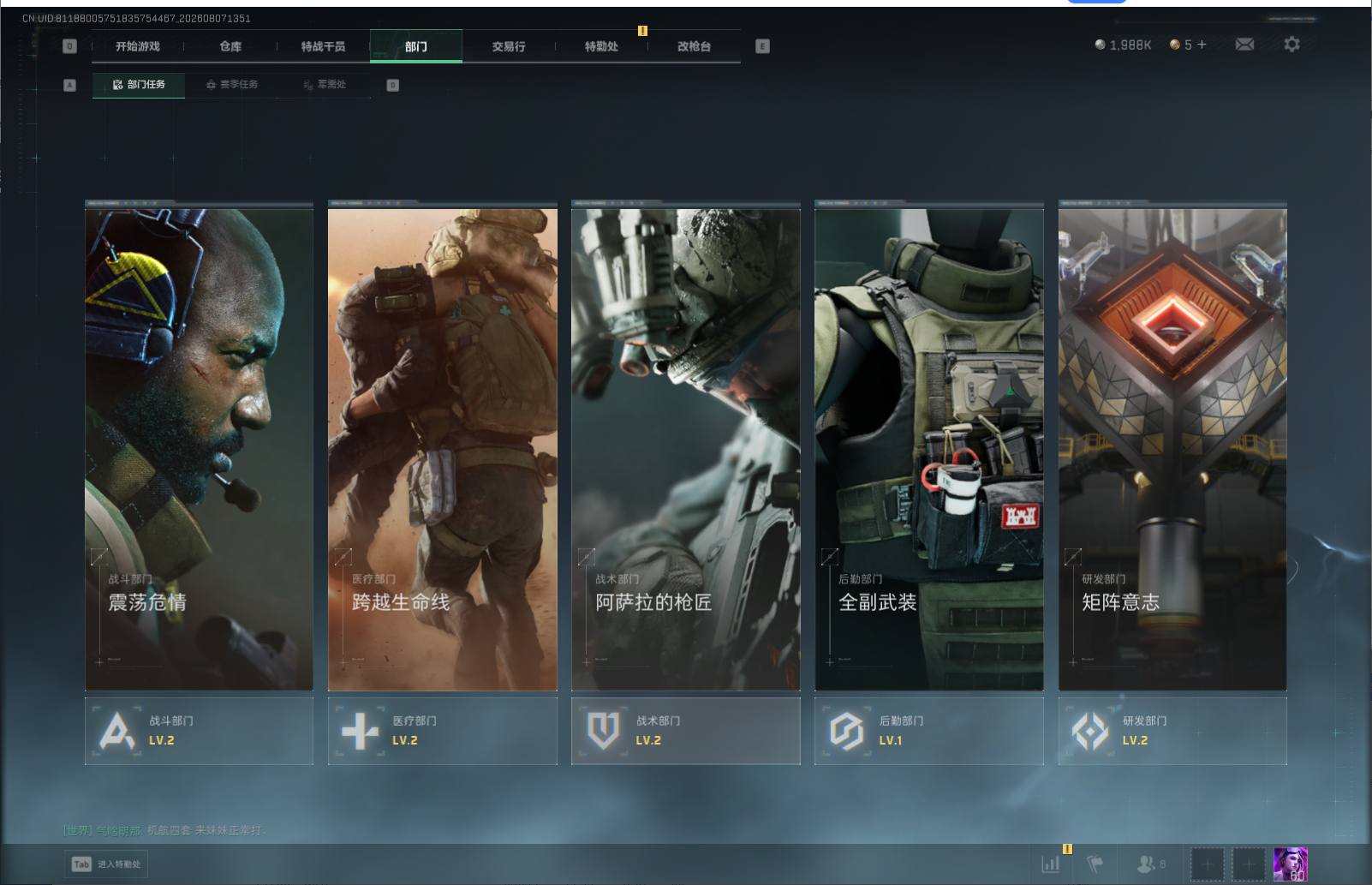1372x885 pixels.
Task: Click the Tab 进入特勤处 button
Action: [x=106, y=864]
